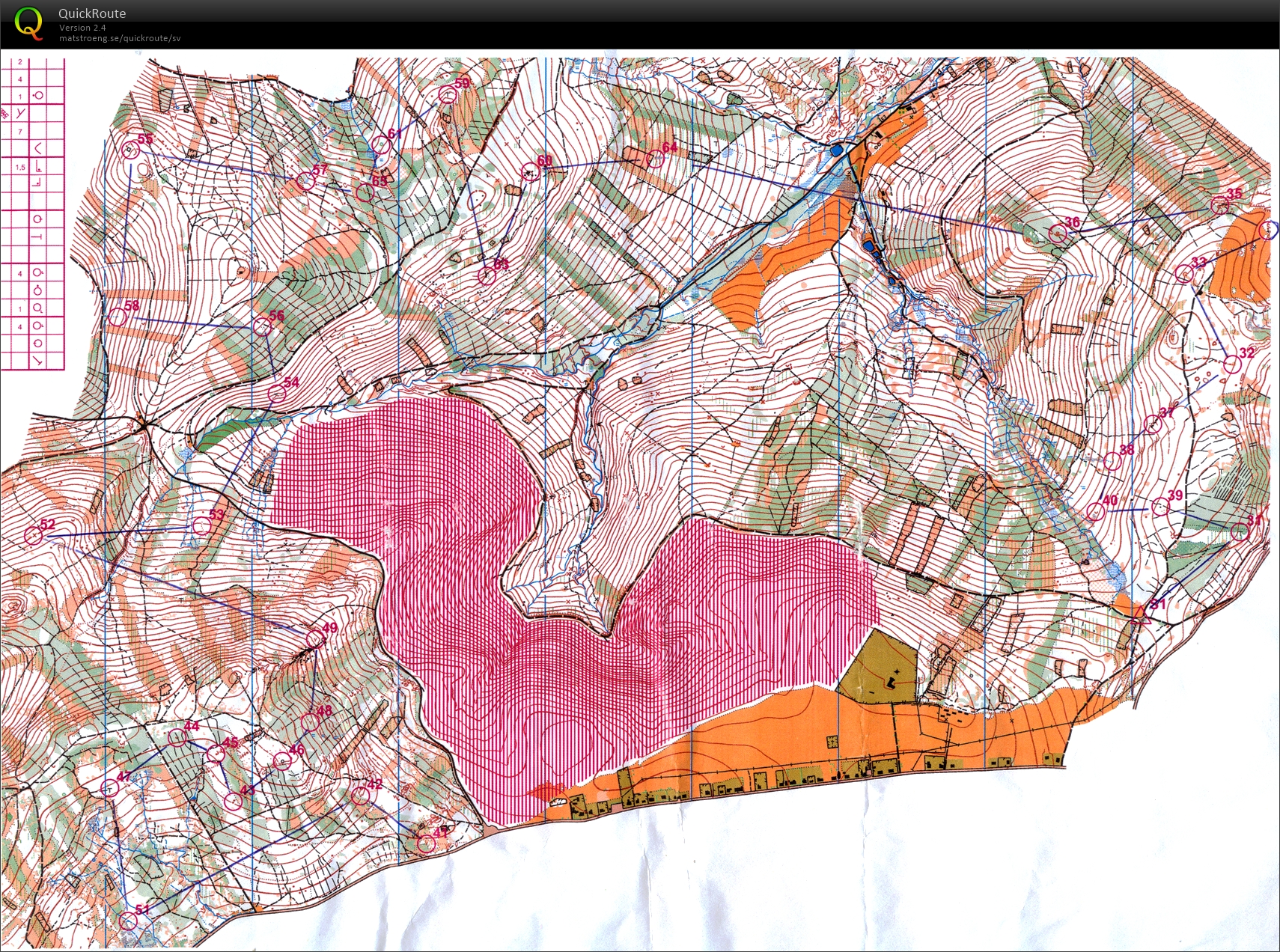Select control circle 53

coord(201,526)
